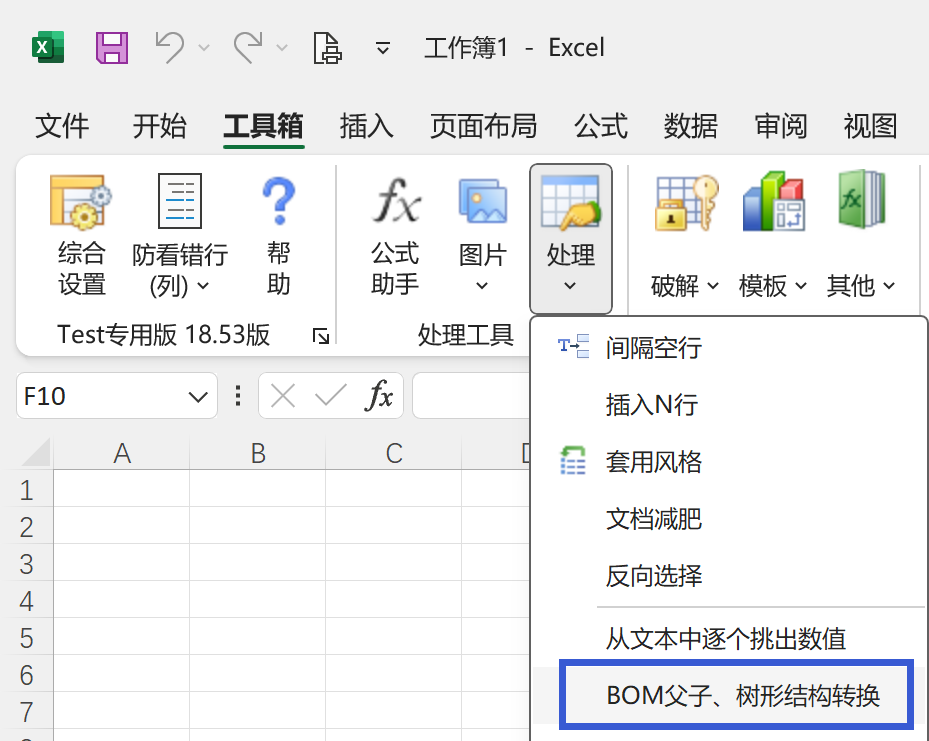Click the insert function fx button
The height and width of the screenshot is (741, 929).
379,397
